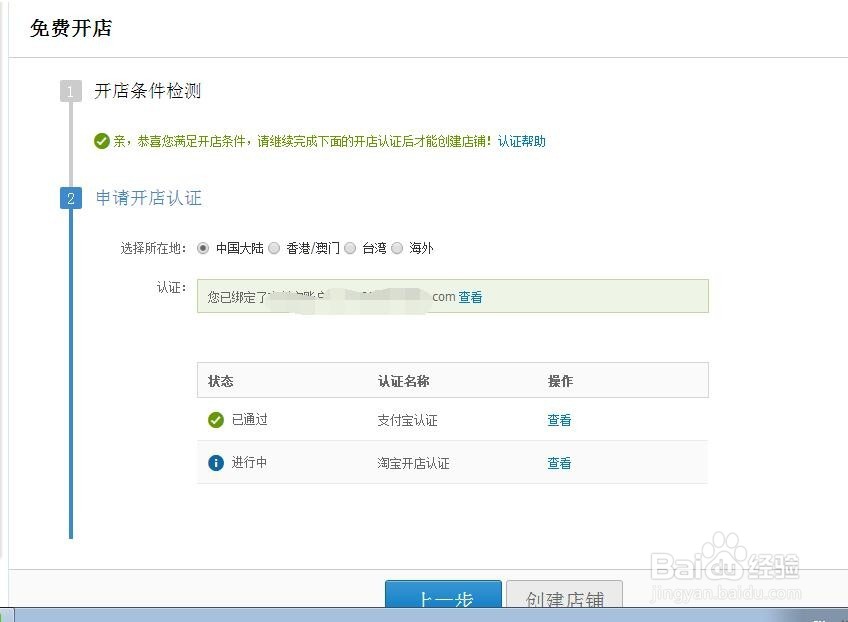Click the 您已绑定了 account info box
This screenshot has height=622, width=848.
(x=453, y=296)
